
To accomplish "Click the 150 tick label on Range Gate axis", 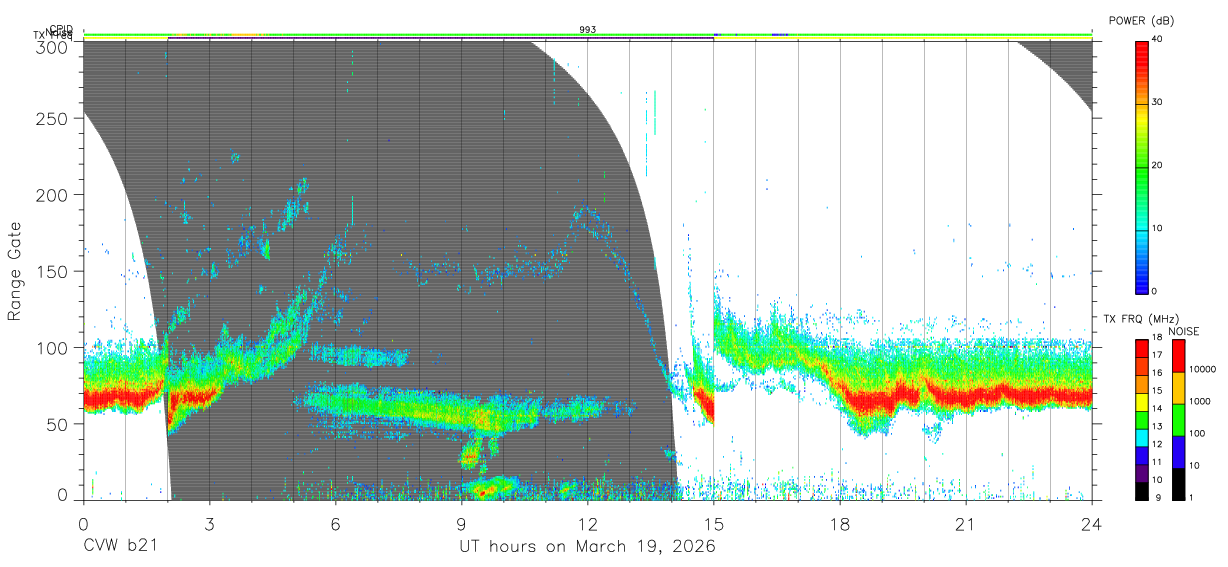I will click(53, 271).
